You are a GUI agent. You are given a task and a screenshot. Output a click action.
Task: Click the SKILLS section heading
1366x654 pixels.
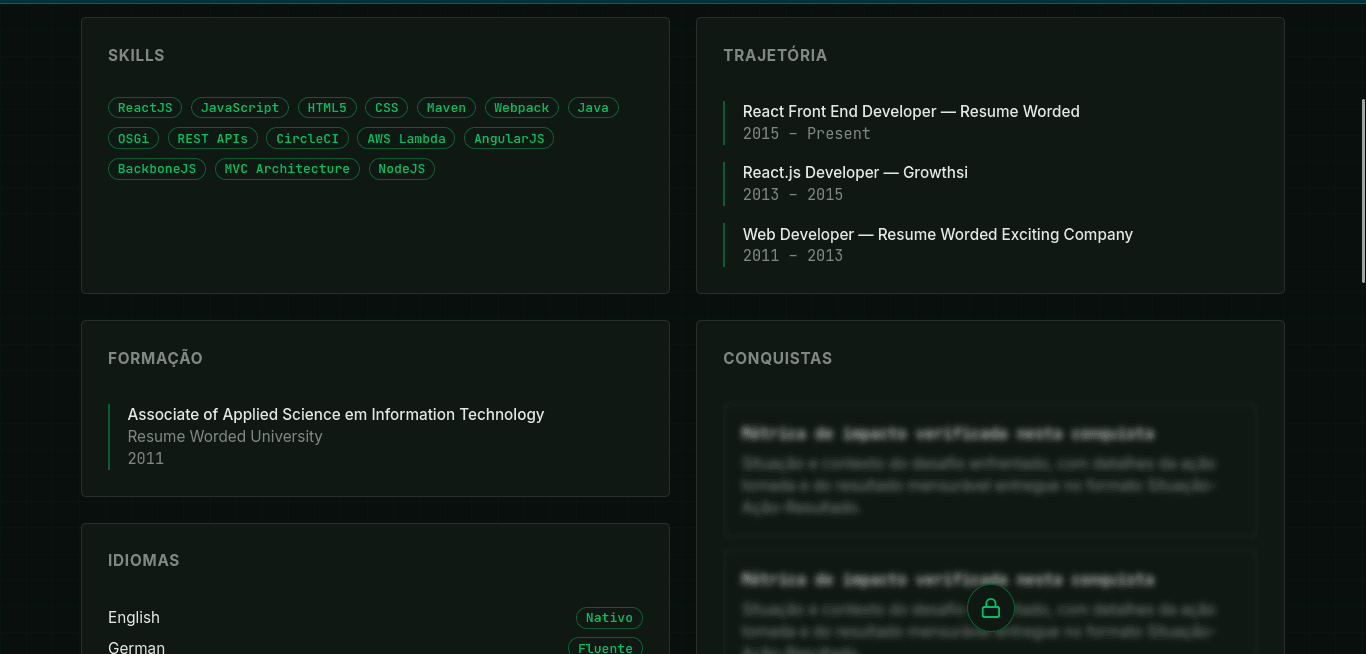[x=136, y=55]
